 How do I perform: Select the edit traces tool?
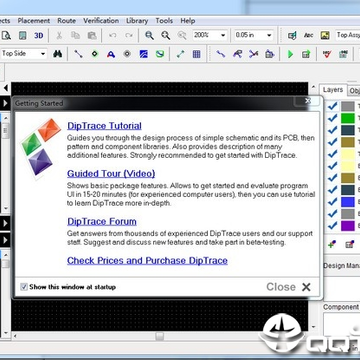click(x=237, y=54)
